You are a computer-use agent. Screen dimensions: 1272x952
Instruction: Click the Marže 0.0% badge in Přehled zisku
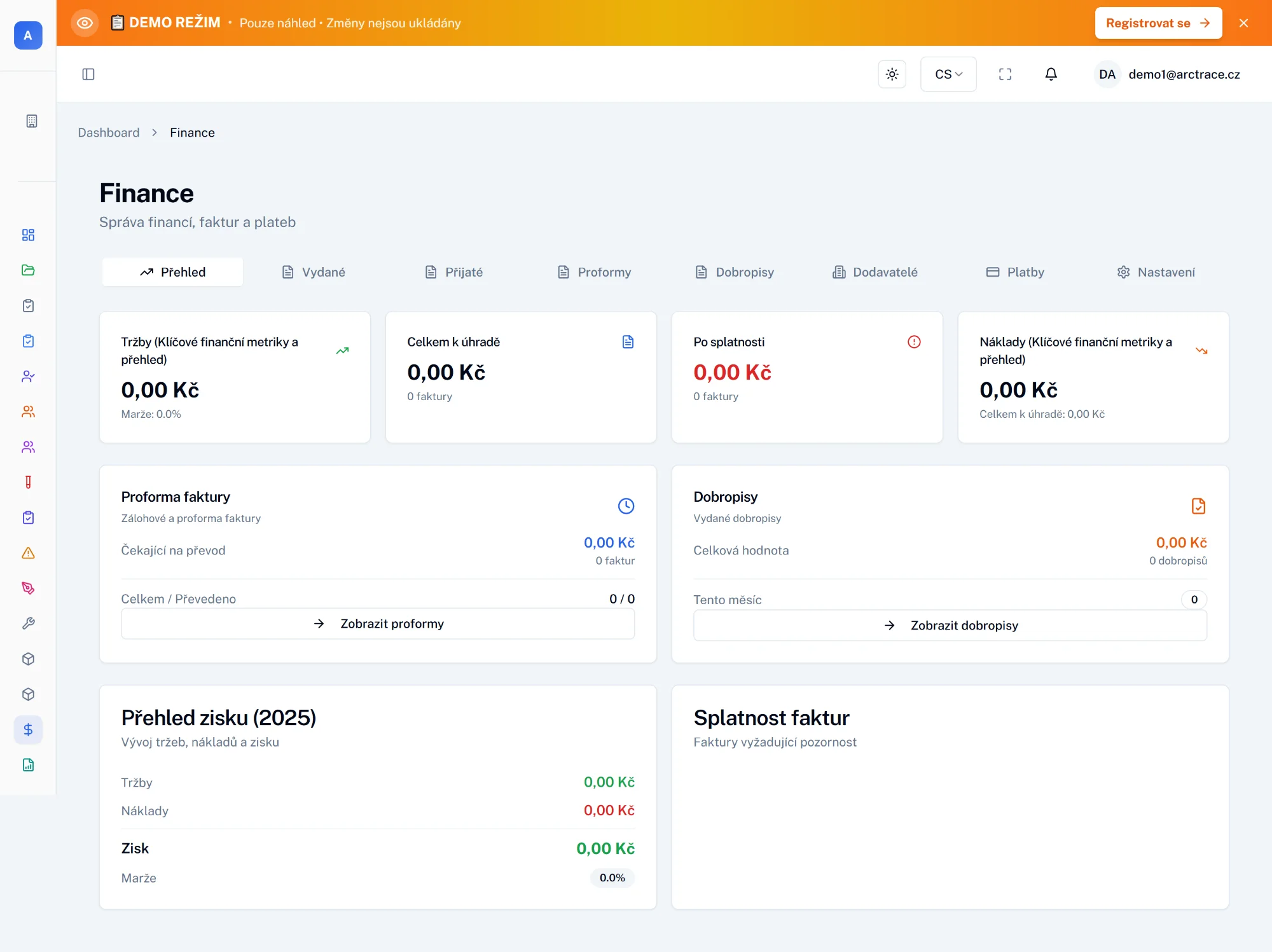[611, 878]
